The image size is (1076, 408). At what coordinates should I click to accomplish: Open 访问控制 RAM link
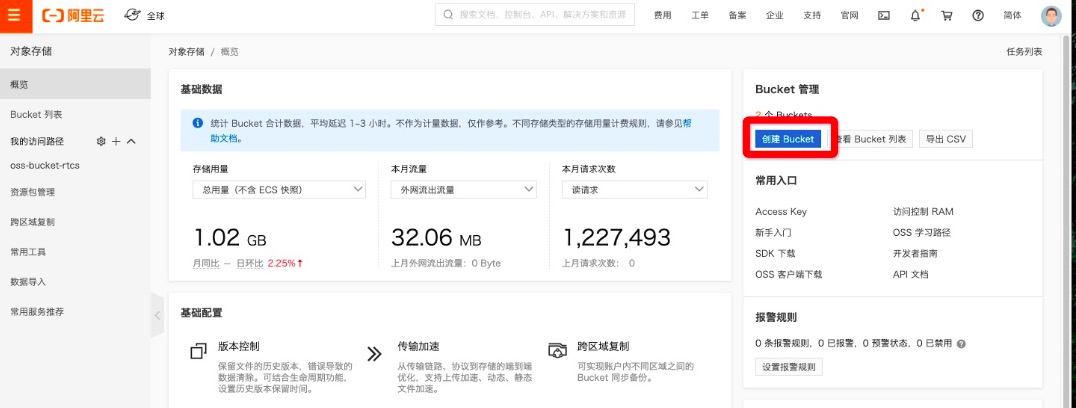pos(923,212)
